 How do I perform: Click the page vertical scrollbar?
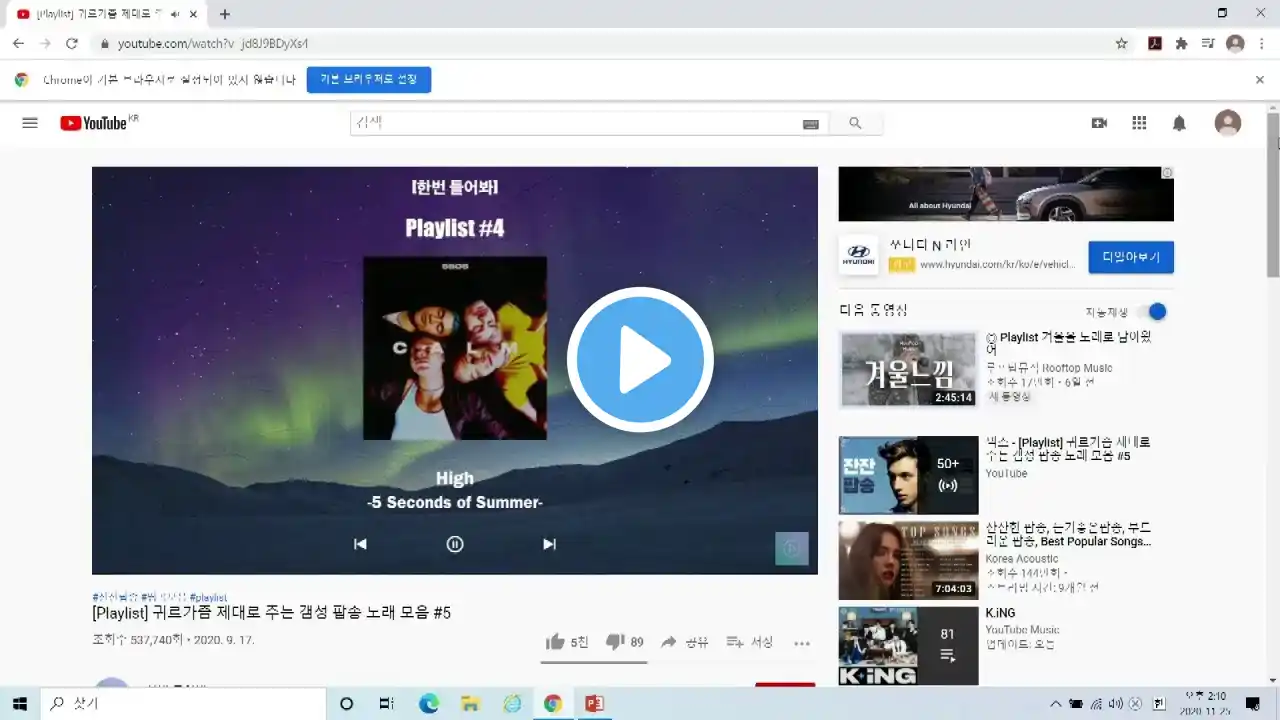(1273, 195)
